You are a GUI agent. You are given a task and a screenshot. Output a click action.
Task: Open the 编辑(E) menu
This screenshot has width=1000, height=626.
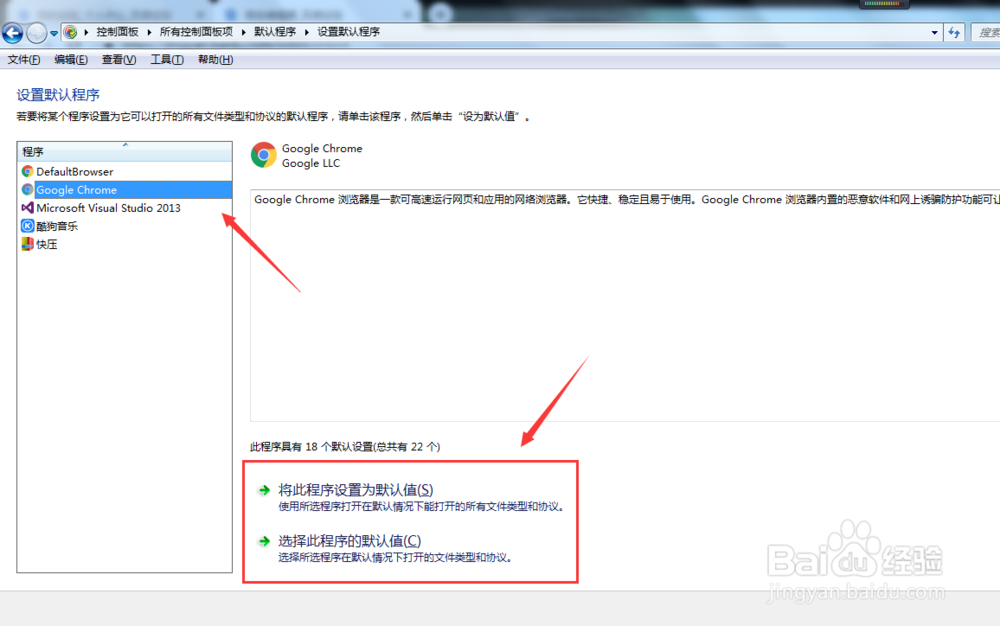[x=71, y=59]
